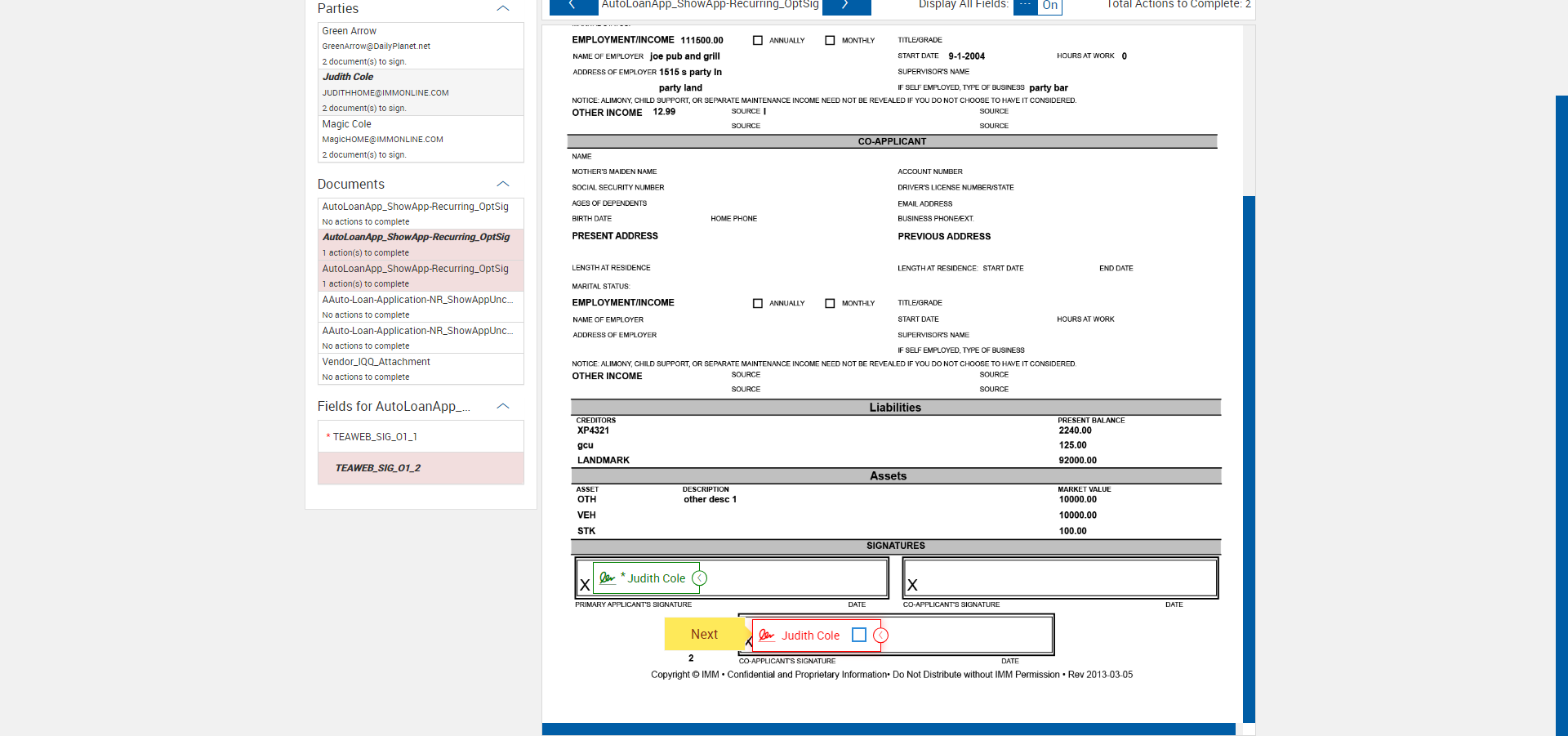
Task: Toggle Display All Fields switch
Action: coord(1037,6)
